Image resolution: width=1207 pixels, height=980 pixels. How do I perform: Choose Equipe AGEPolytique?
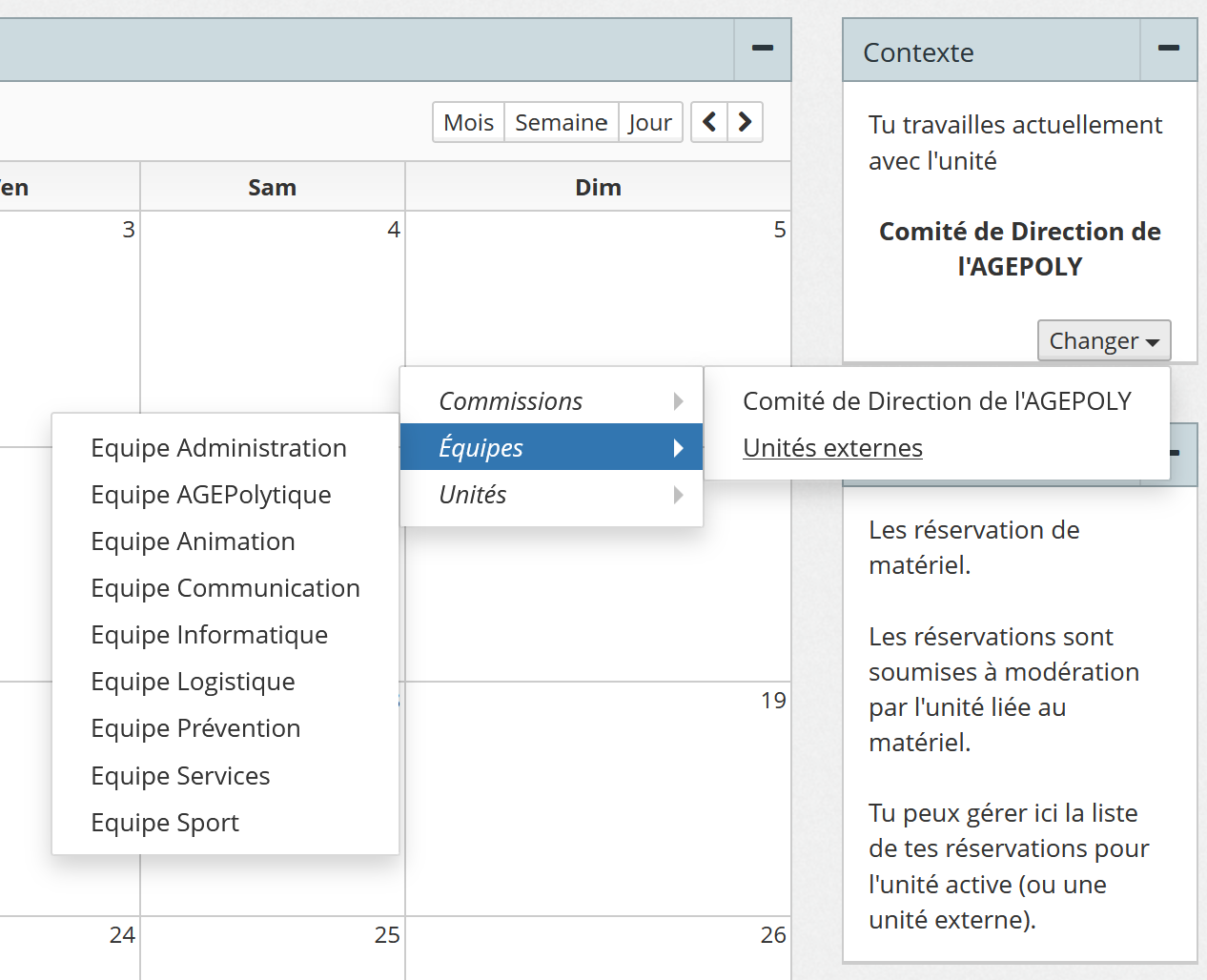211,495
